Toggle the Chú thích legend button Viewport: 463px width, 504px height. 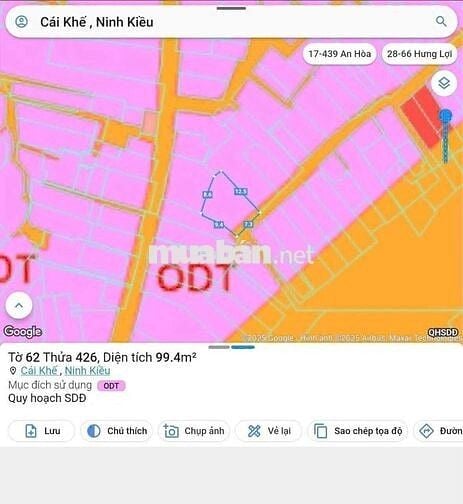click(x=117, y=431)
